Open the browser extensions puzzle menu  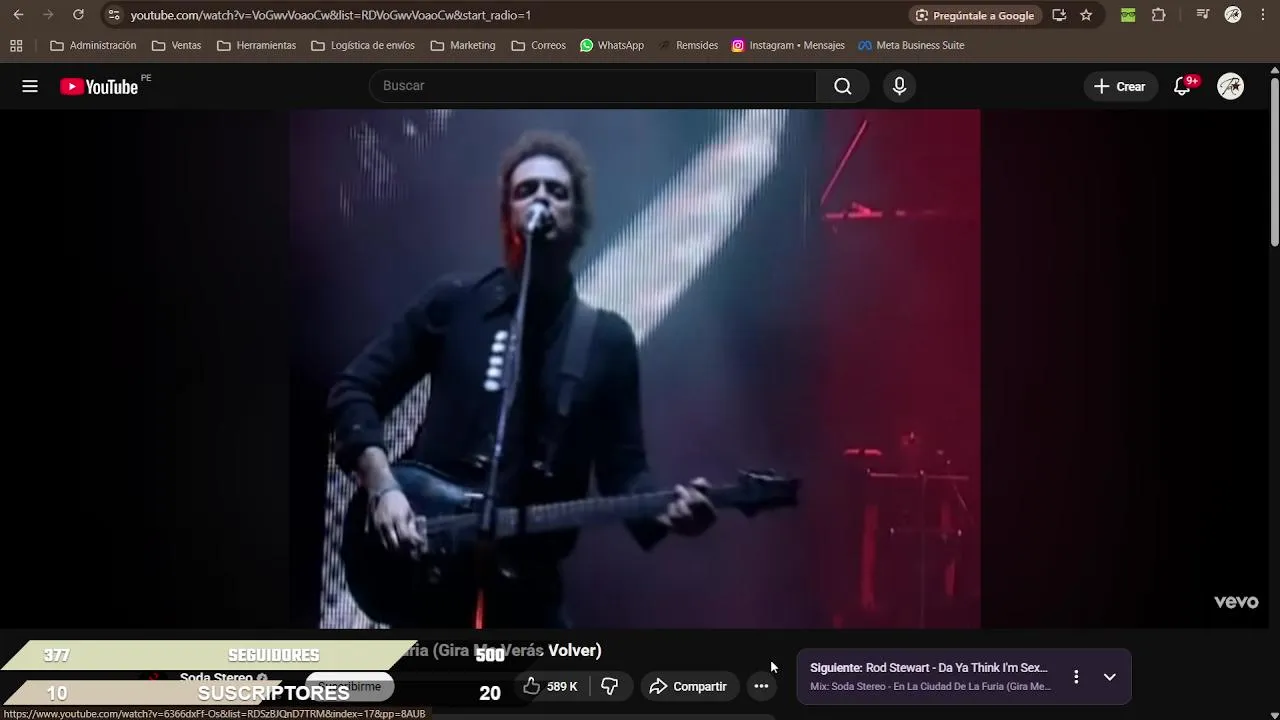[1158, 15]
